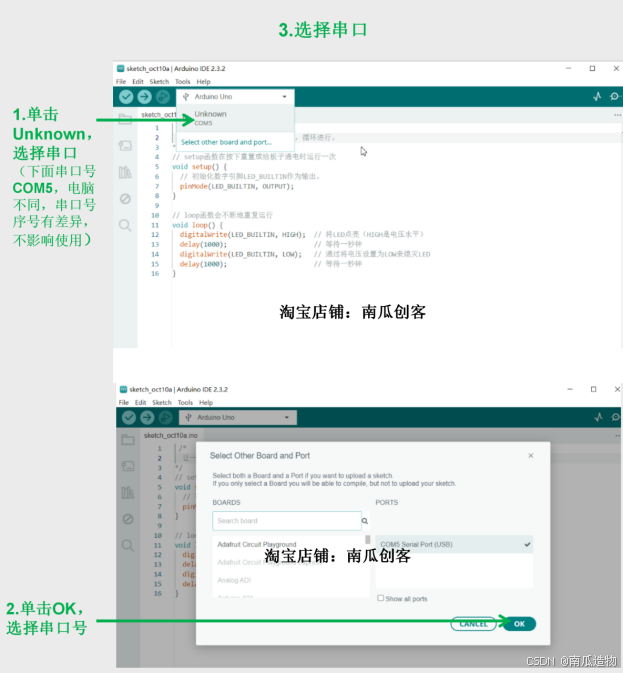Select COM5 Serial Port (USB) entry
Image resolution: width=623 pixels, height=673 pixels.
point(454,544)
